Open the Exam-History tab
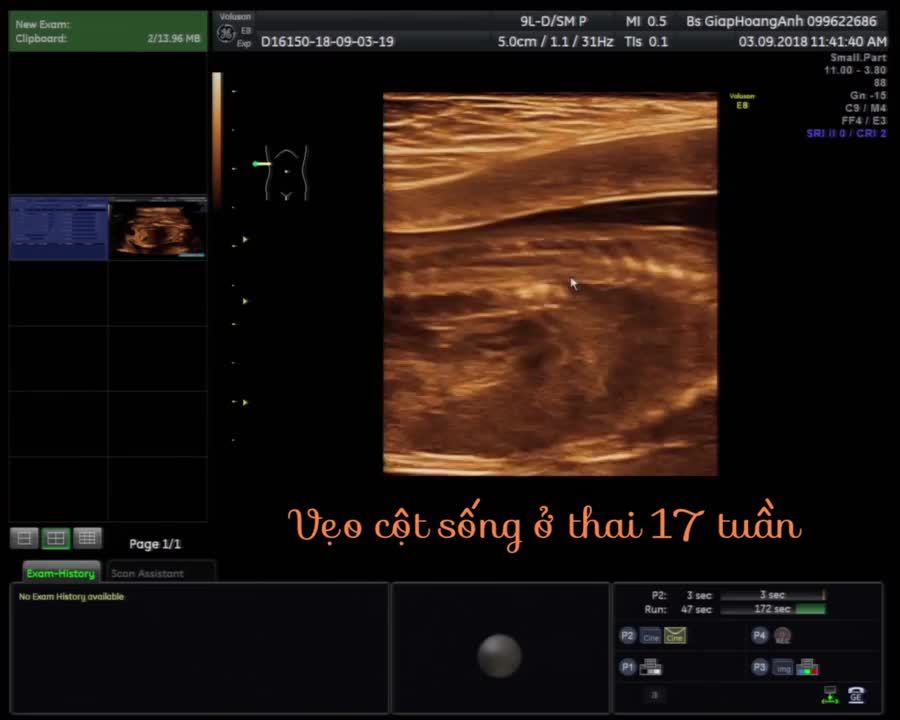This screenshot has height=720, width=900. point(60,573)
